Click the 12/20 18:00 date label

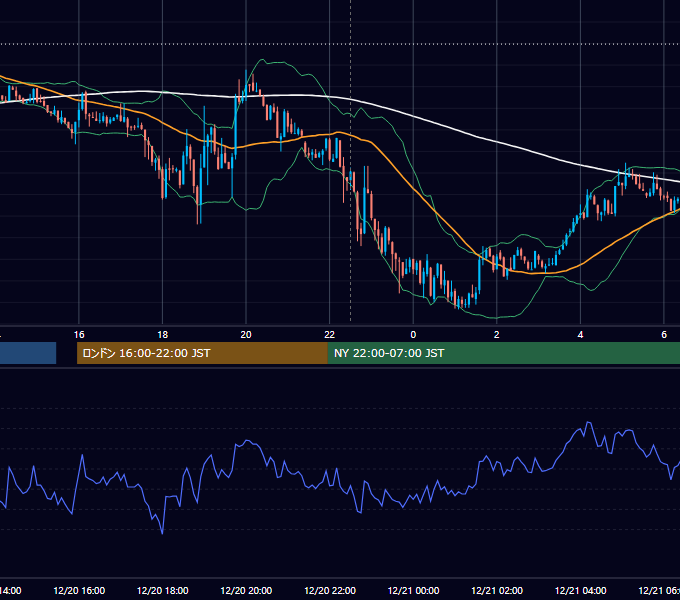point(163,590)
